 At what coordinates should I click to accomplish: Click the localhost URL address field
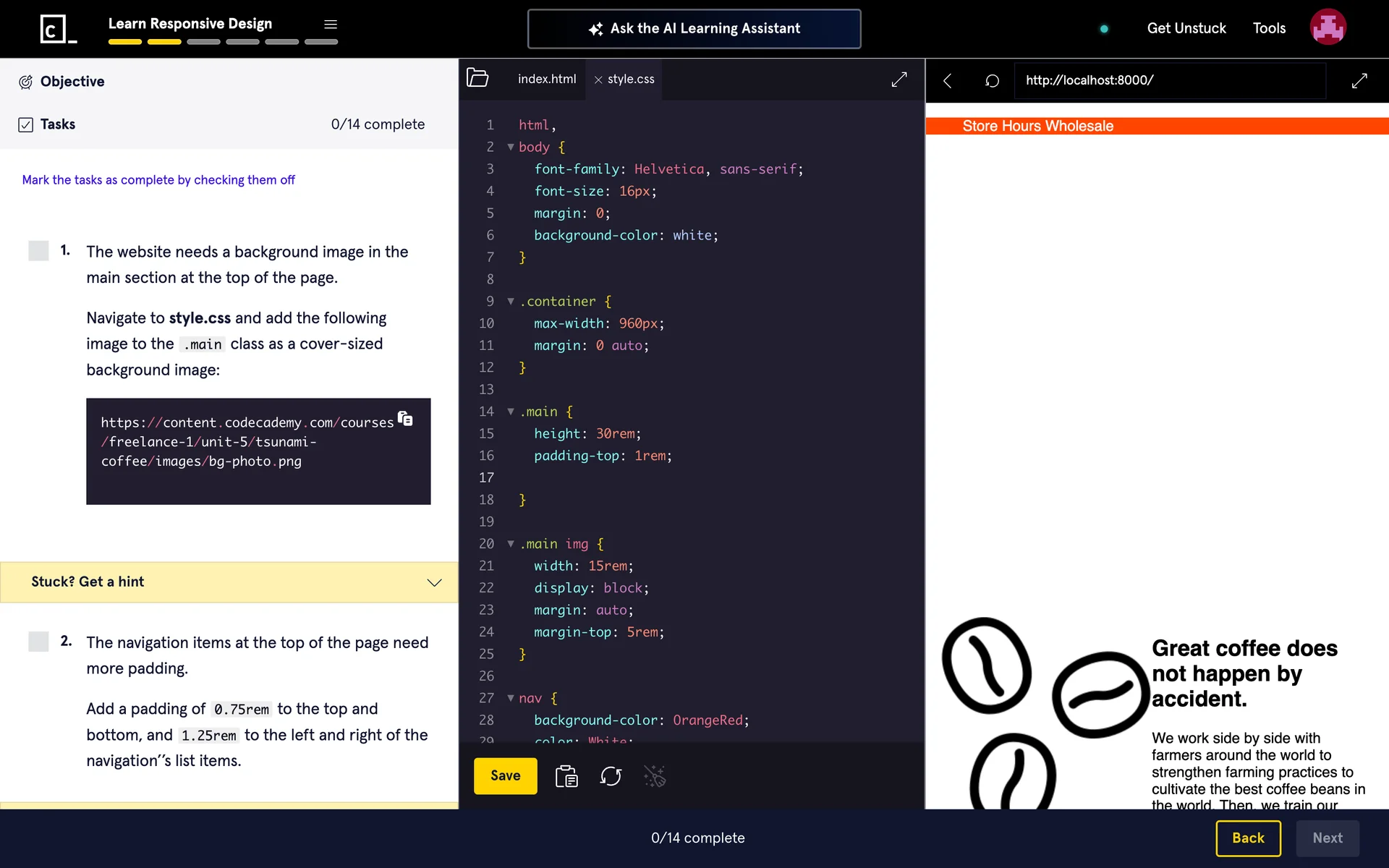(1170, 80)
